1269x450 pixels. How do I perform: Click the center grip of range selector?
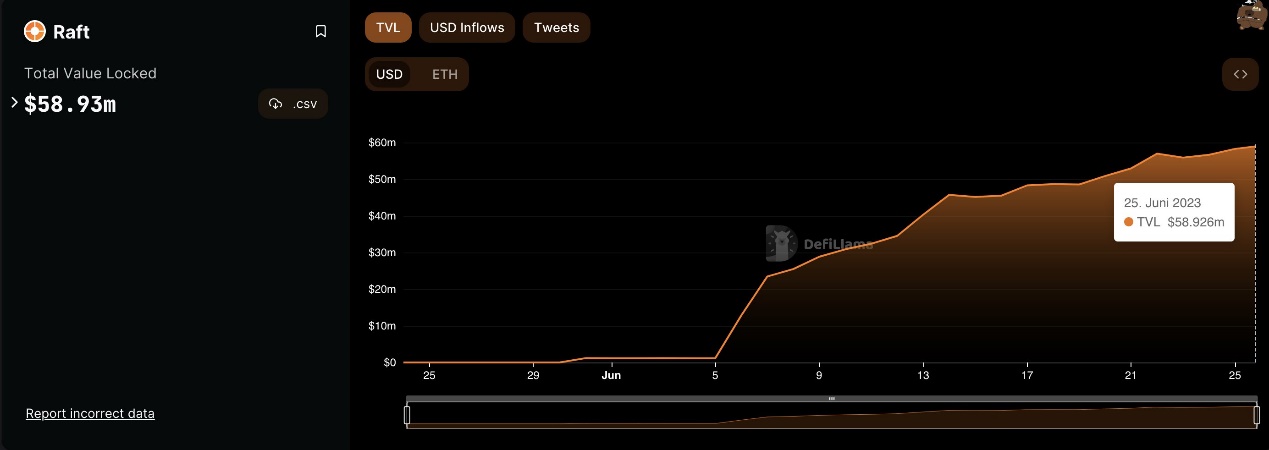coord(831,398)
